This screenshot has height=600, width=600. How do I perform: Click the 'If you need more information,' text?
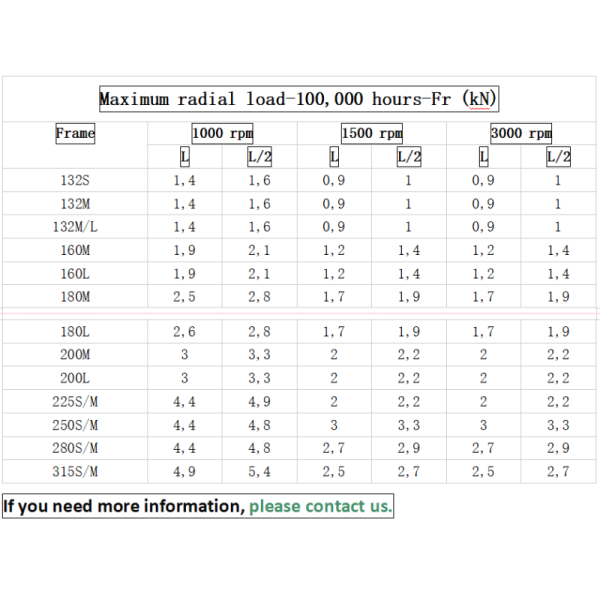124,506
